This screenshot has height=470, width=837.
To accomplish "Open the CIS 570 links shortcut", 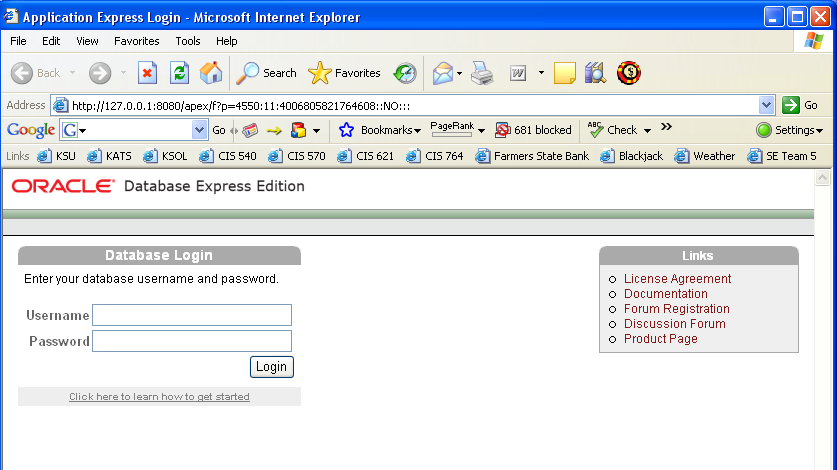I will coord(296,156).
